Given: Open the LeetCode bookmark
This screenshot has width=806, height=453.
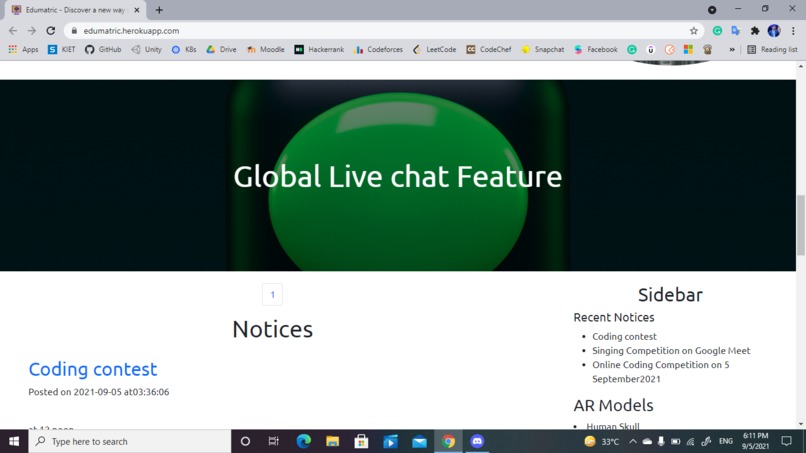Looking at the screenshot, I should (x=434, y=49).
